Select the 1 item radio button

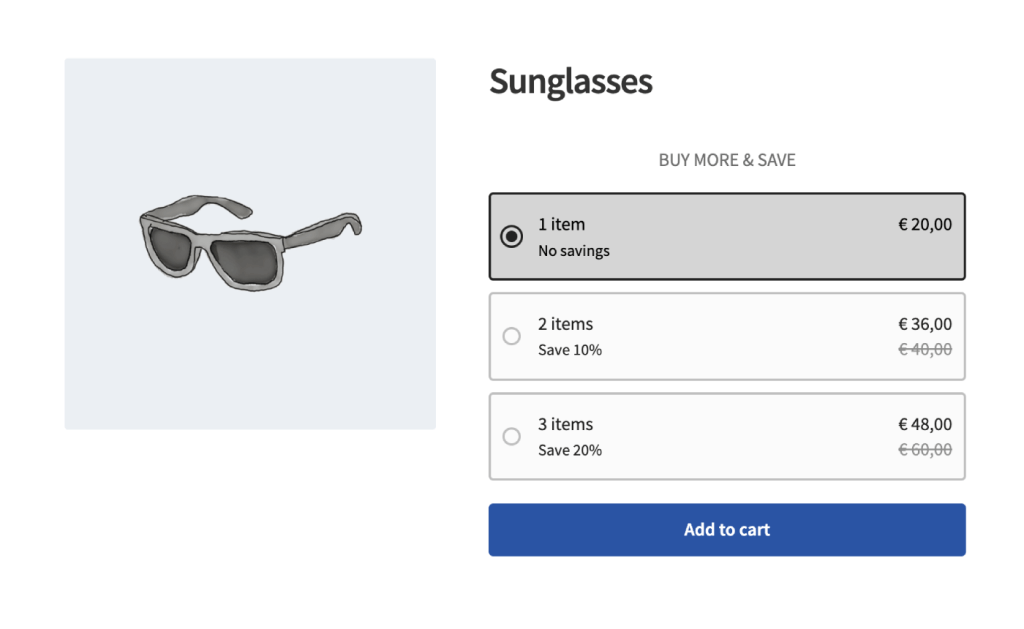512,237
